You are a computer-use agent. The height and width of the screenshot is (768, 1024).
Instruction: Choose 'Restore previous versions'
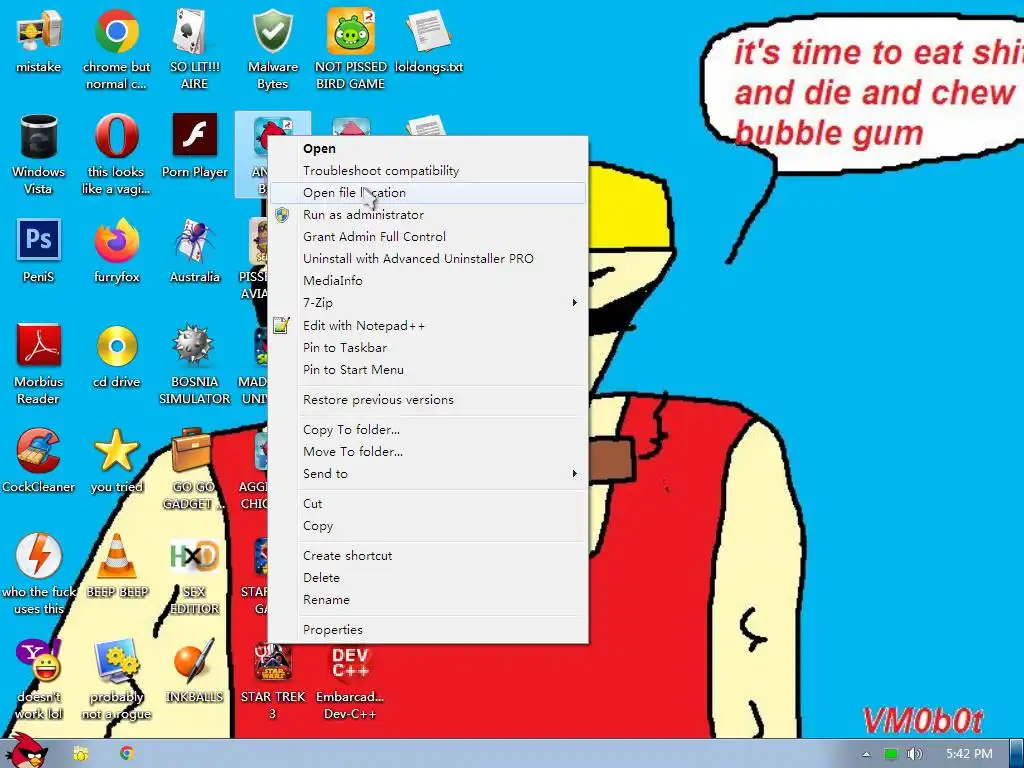point(428,400)
